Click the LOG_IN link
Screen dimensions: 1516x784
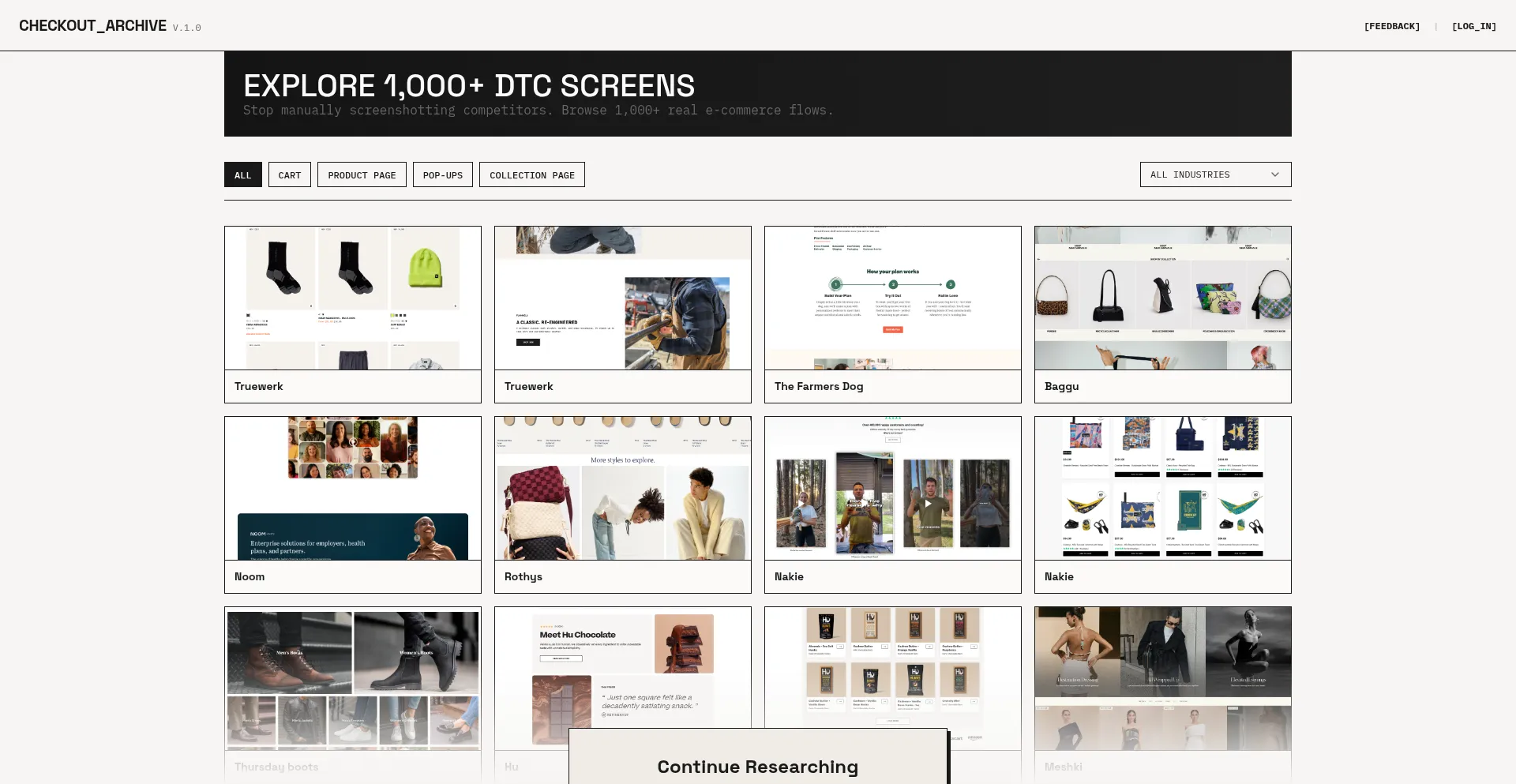[x=1474, y=25]
